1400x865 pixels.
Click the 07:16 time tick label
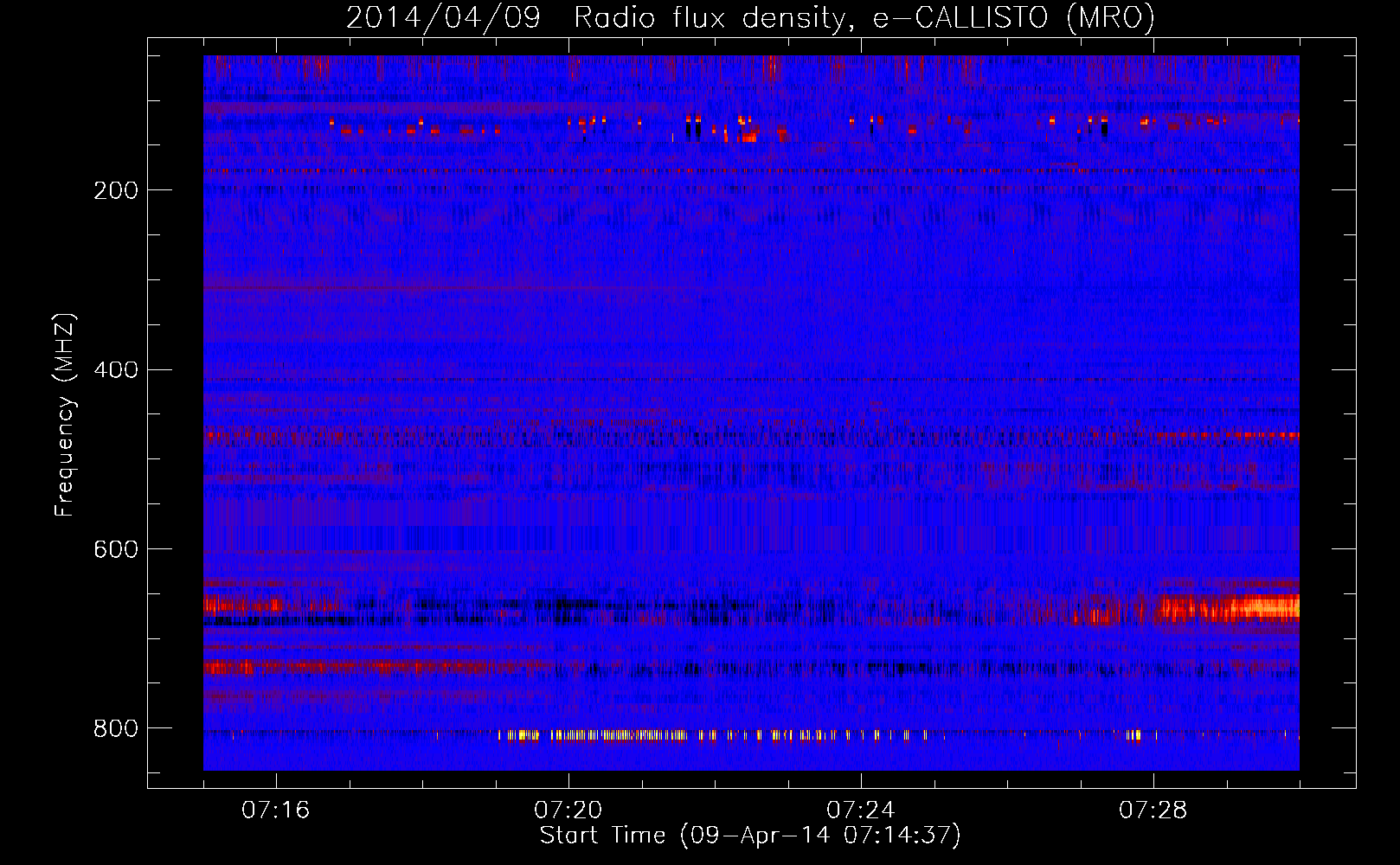pos(276,810)
